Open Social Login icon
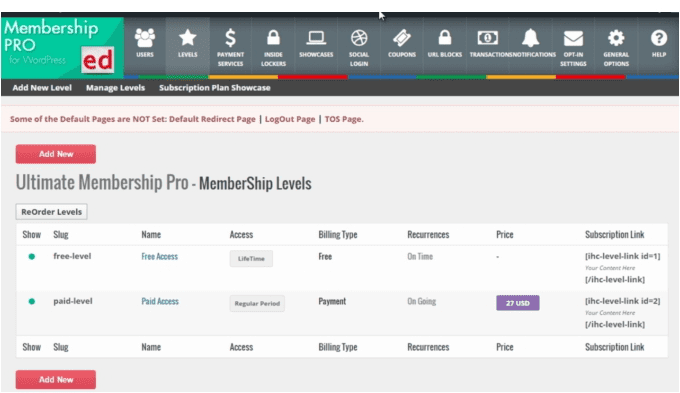The height and width of the screenshot is (393, 680). point(359,38)
